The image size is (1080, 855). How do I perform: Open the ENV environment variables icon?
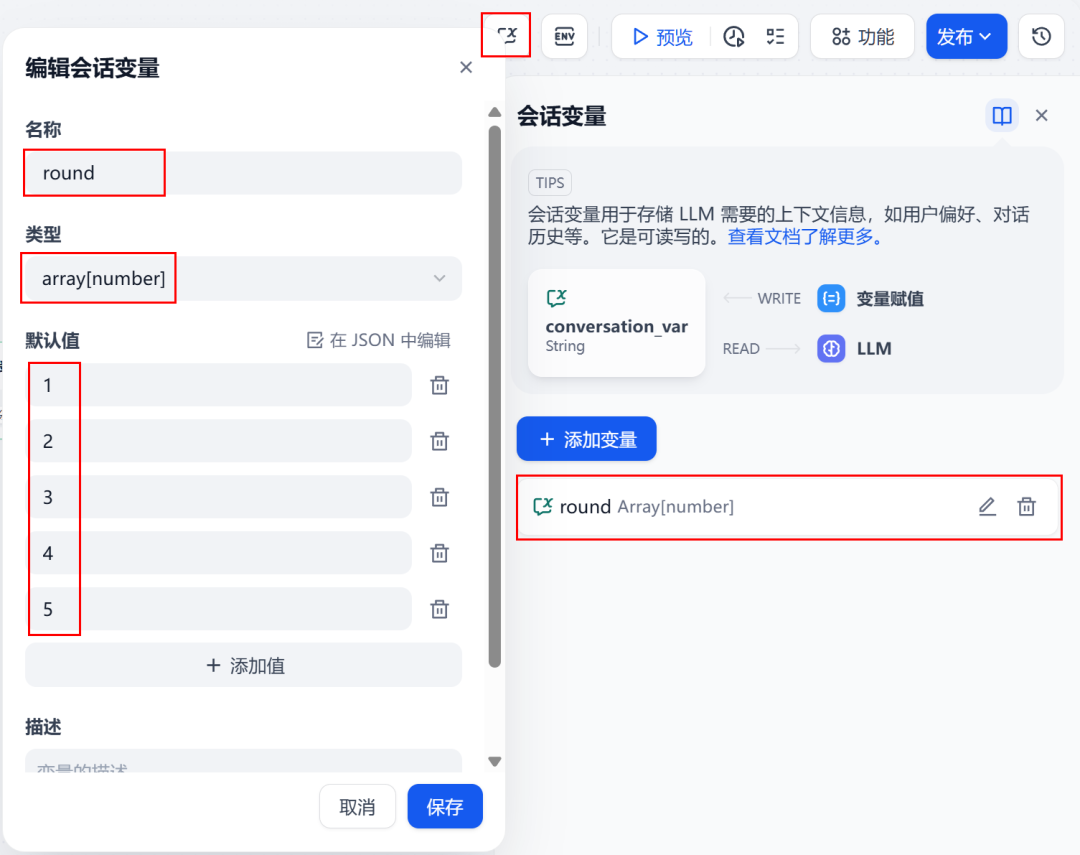[565, 37]
